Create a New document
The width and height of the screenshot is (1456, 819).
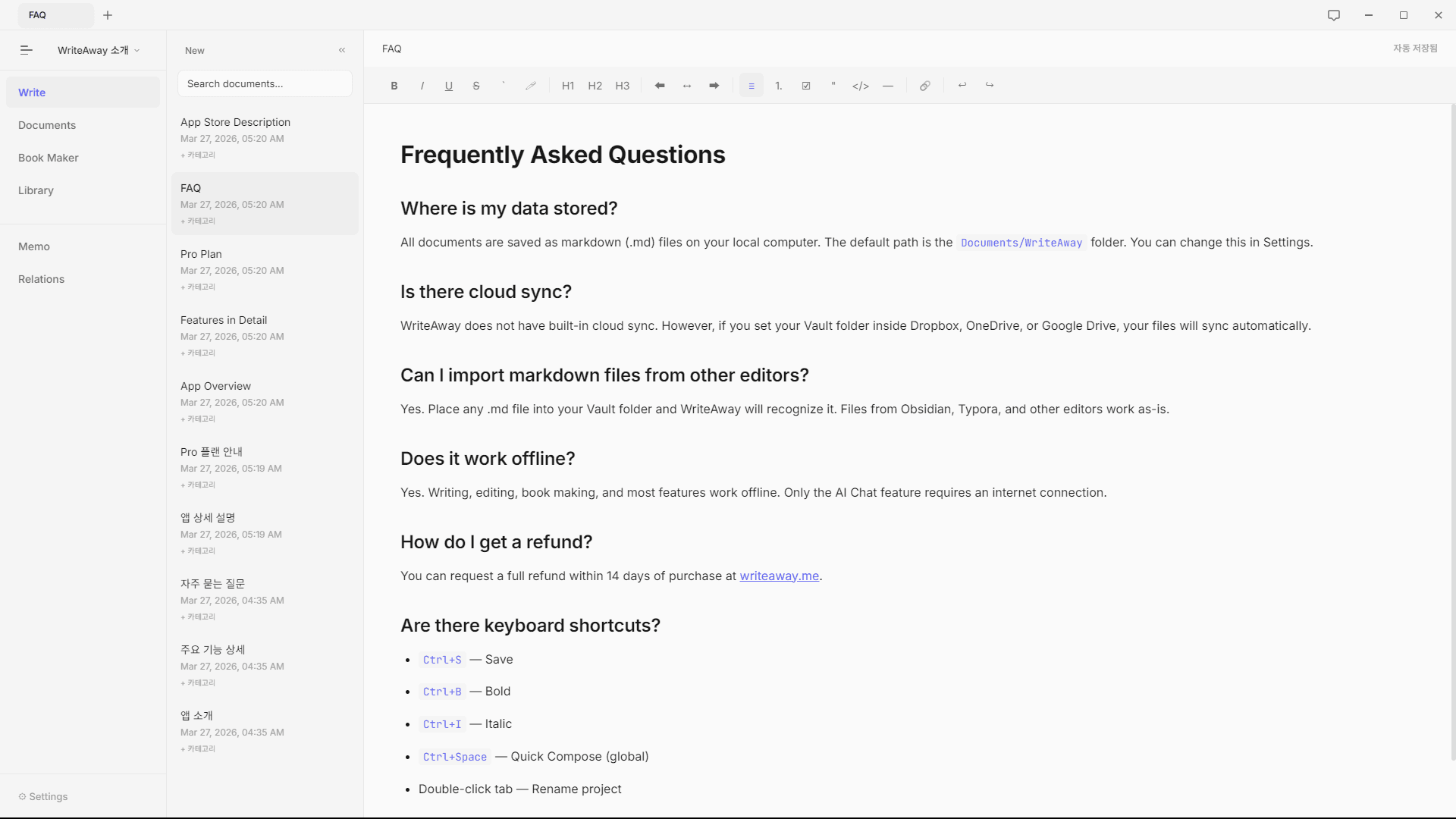coord(195,50)
